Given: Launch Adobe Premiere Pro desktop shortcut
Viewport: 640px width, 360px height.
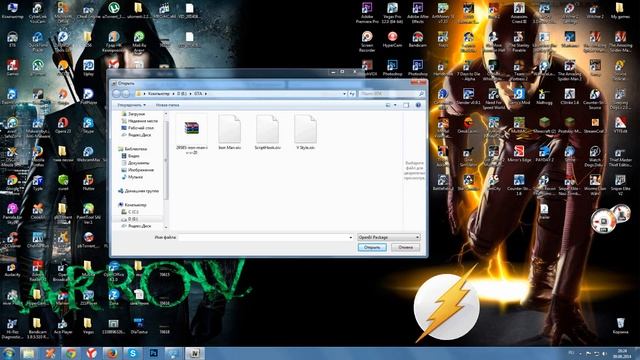Looking at the screenshot, I should click(x=367, y=12).
